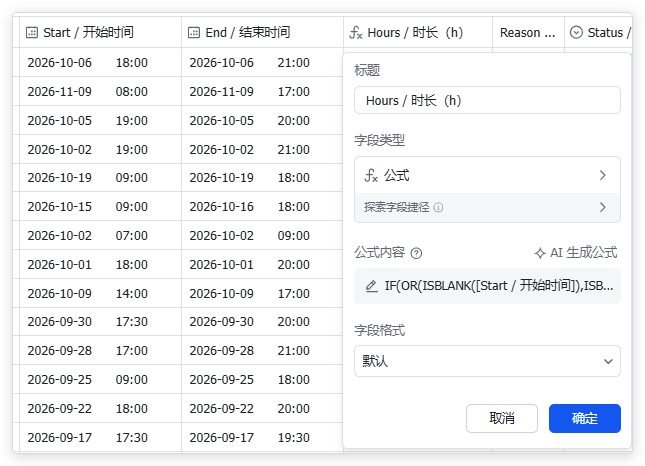Click end cell 2026-09-17 19:30
Screen dimensions: 645x466
[x=262, y=438]
